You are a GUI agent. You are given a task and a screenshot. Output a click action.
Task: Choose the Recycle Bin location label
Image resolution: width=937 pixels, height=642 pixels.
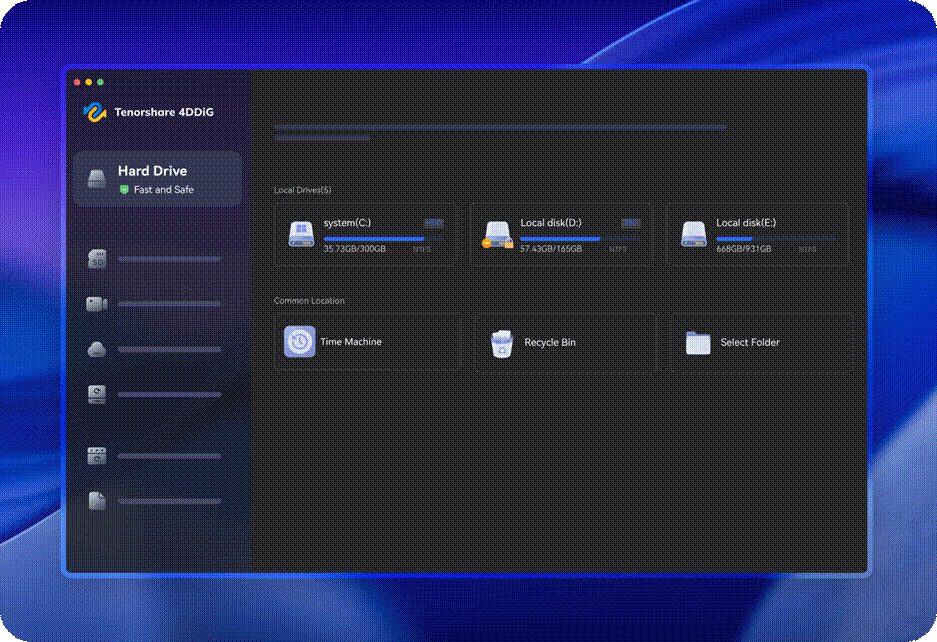550,343
